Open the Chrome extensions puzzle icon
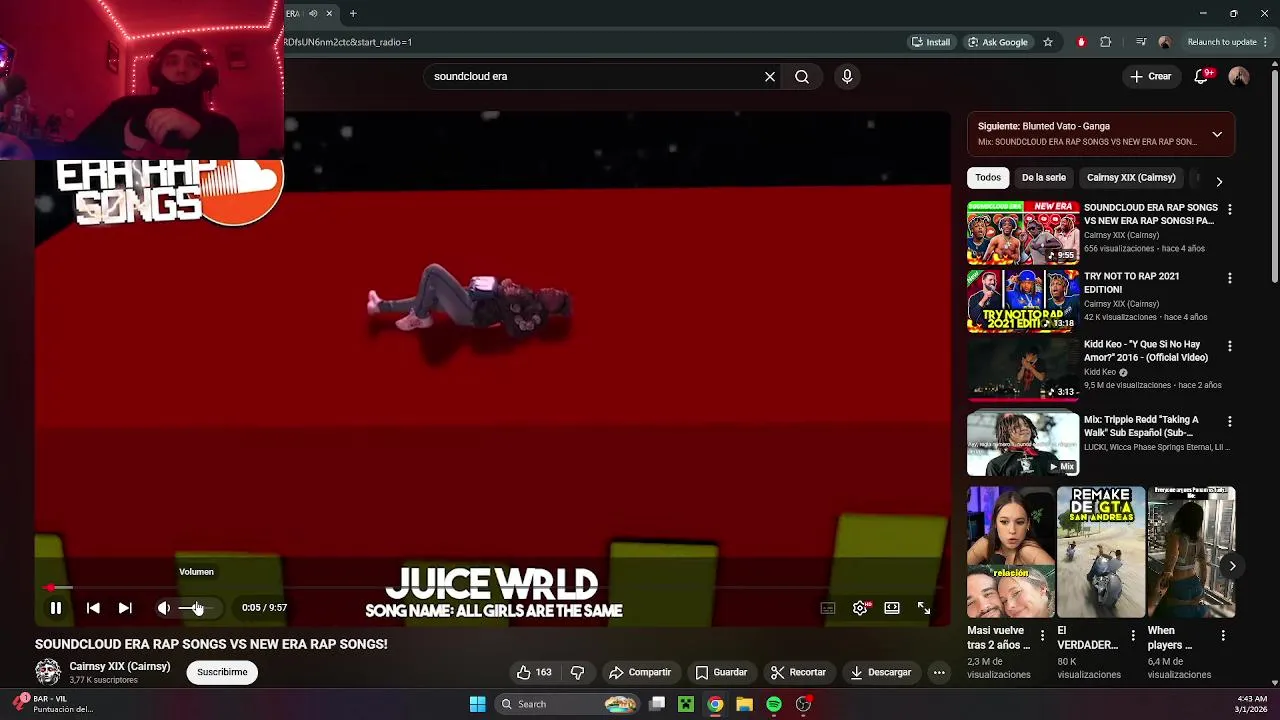 tap(1106, 42)
